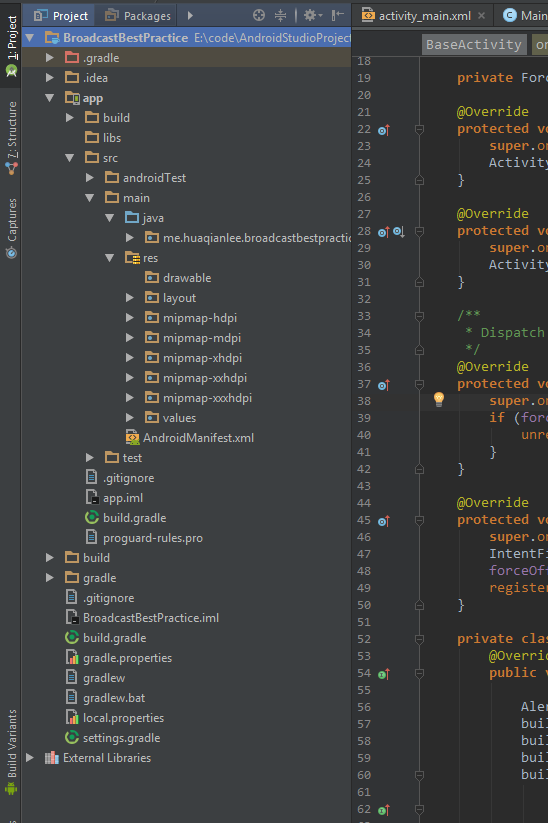Image resolution: width=548 pixels, height=823 pixels.
Task: Expand the mipmap-hdpi folder
Action: pos(130,318)
